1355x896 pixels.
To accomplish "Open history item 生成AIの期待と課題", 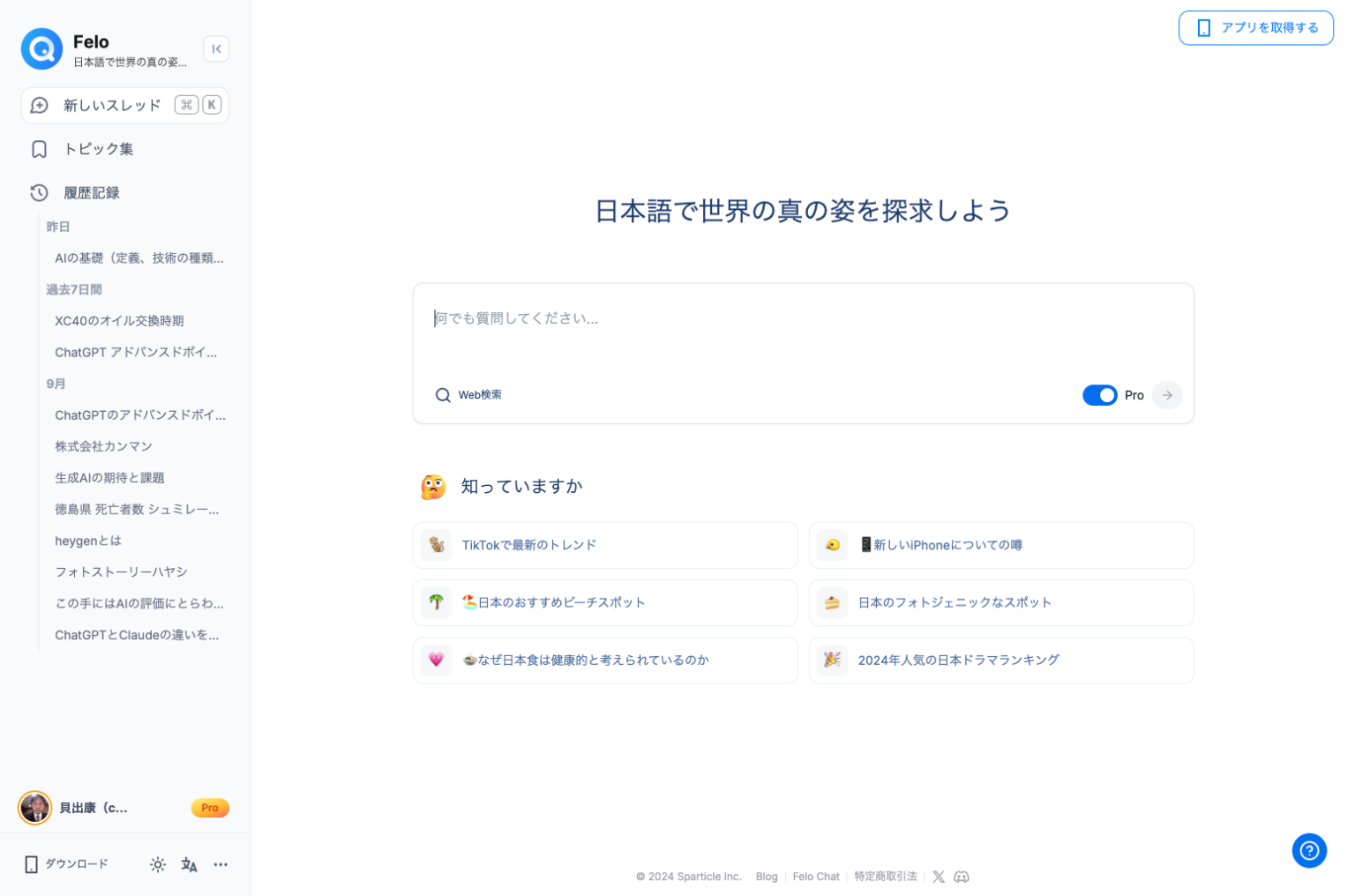I will coord(109,478).
